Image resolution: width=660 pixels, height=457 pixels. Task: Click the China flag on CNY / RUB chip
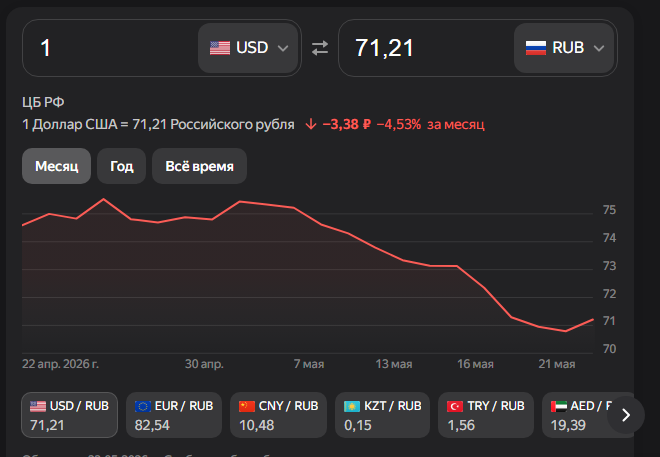click(x=247, y=406)
